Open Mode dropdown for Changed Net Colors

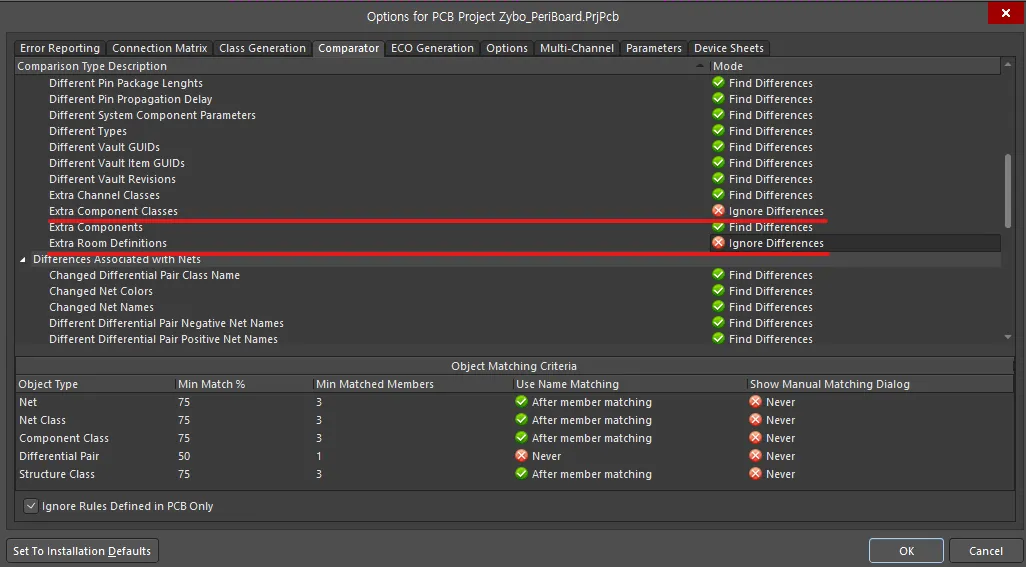855,291
